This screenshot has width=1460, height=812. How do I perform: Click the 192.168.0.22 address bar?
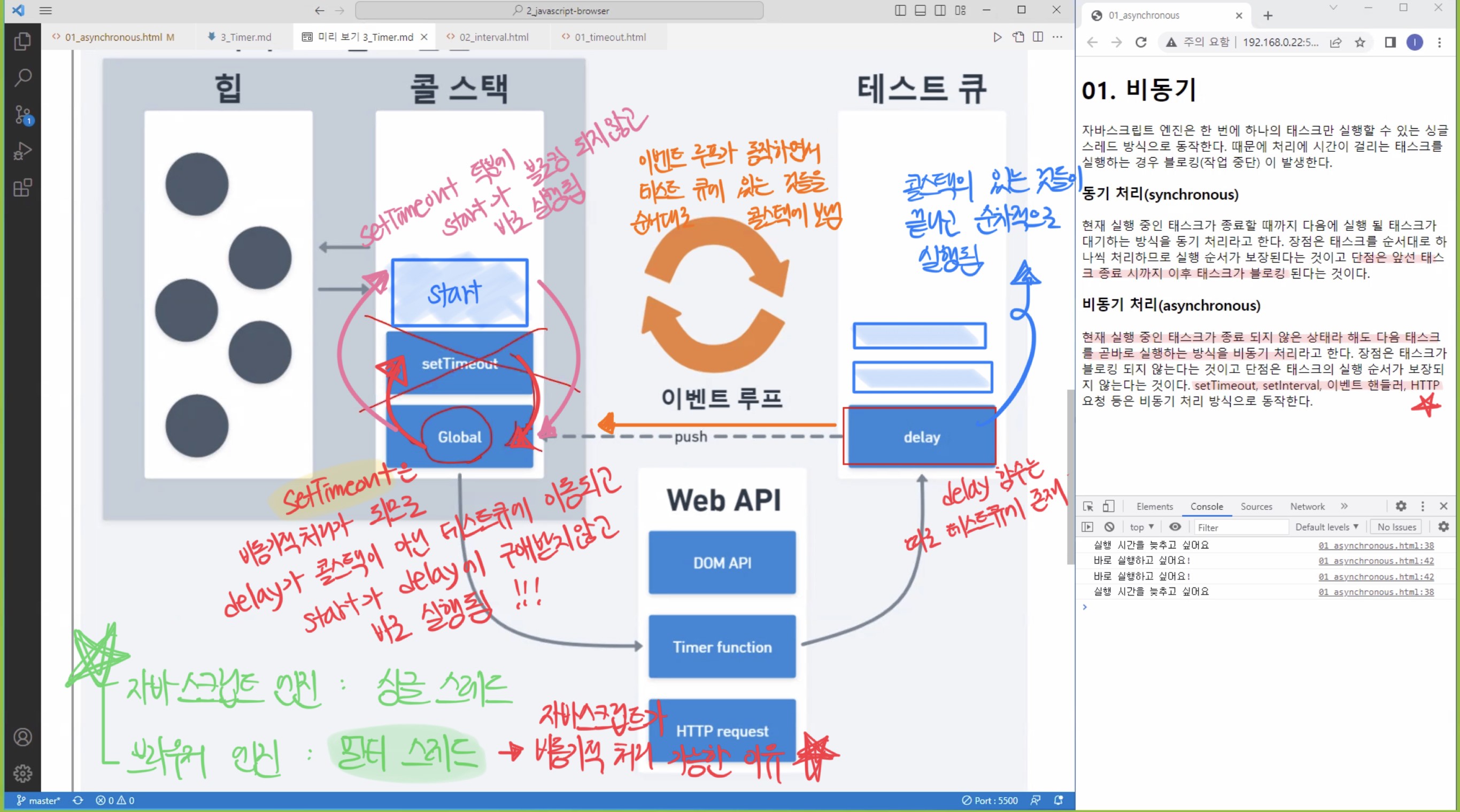click(x=1280, y=42)
